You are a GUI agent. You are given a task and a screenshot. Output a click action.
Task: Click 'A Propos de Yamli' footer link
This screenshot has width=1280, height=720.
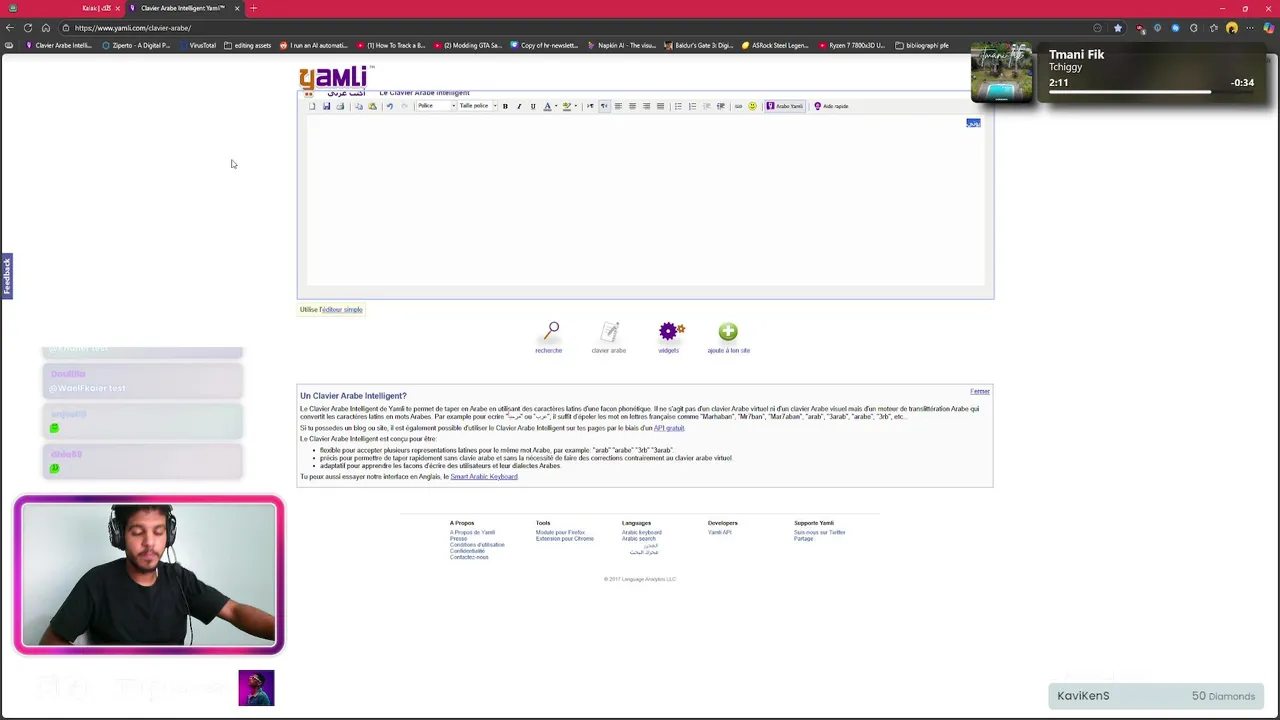click(x=472, y=533)
